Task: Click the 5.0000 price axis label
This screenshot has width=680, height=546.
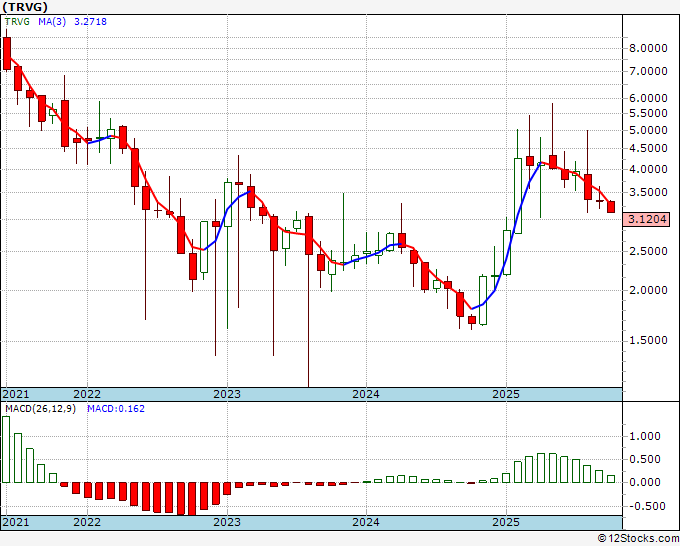Action: [x=649, y=130]
